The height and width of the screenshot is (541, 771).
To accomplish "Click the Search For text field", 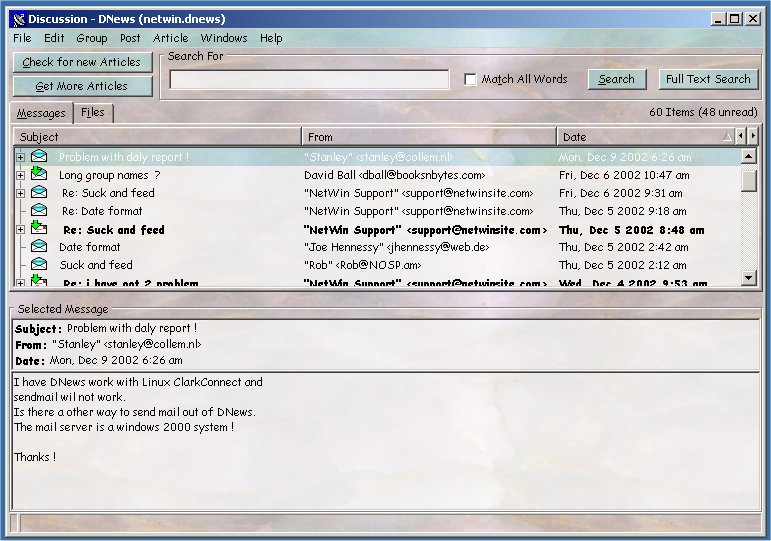I will pyautogui.click(x=309, y=80).
